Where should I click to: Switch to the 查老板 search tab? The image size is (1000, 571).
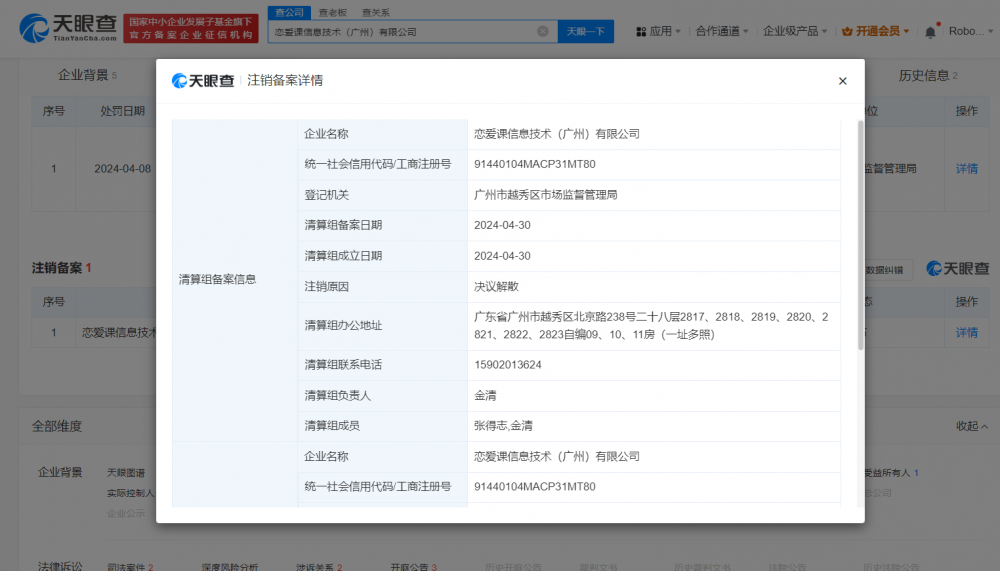point(332,12)
